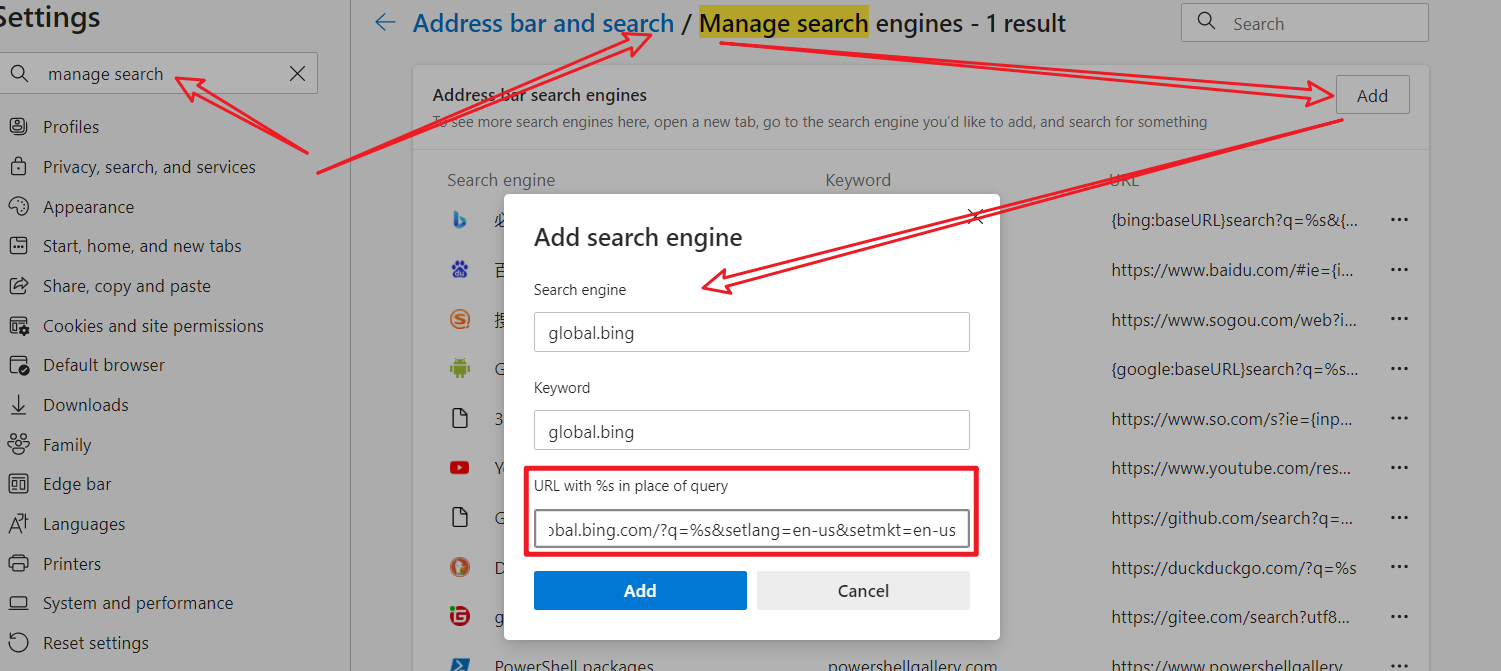Open more options for the Bing row

tap(1399, 220)
